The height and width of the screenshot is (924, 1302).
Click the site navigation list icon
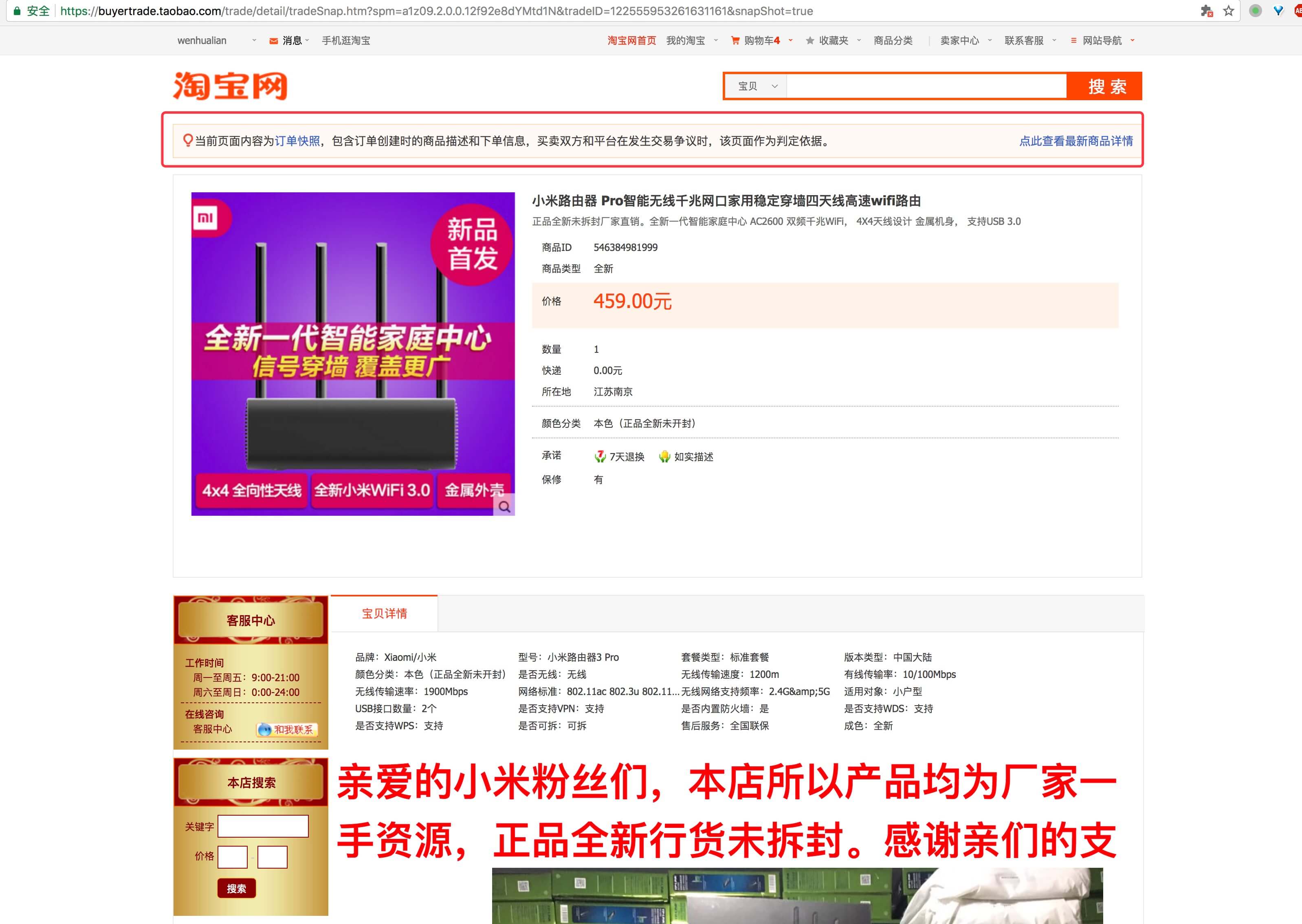click(x=1073, y=40)
